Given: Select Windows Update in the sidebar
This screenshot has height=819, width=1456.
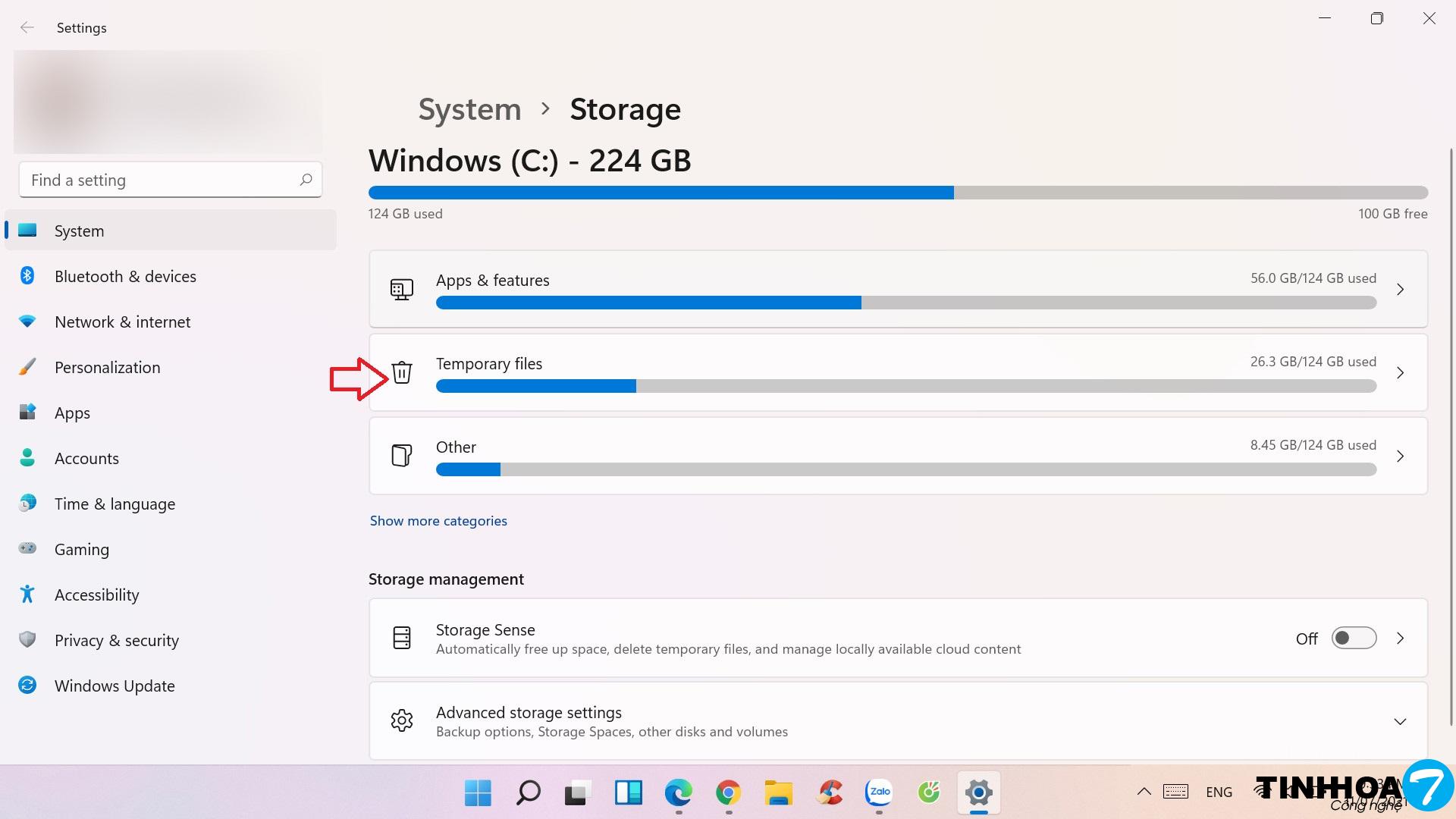Looking at the screenshot, I should [115, 686].
